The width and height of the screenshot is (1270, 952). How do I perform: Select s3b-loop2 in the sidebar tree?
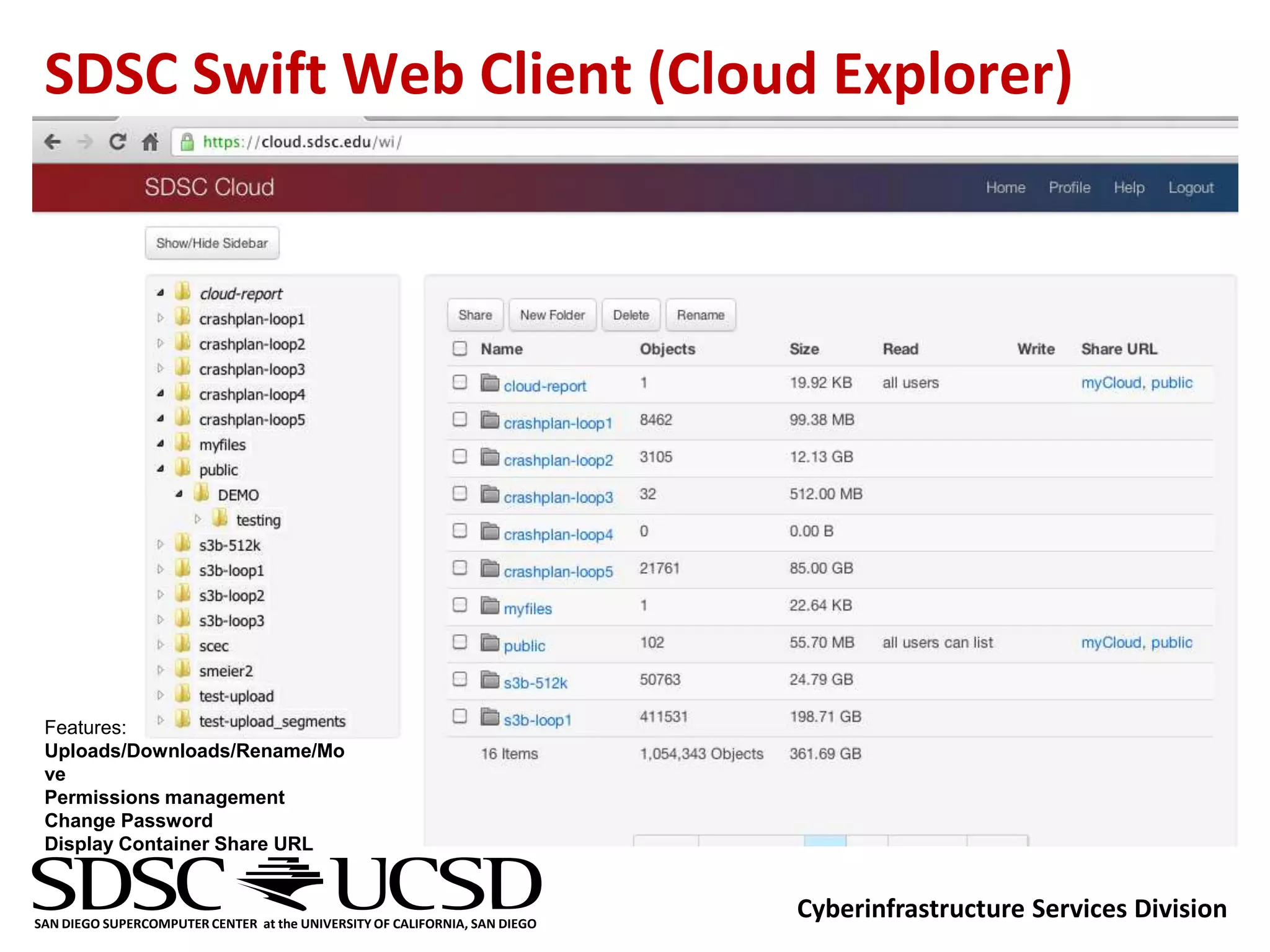[x=231, y=596]
